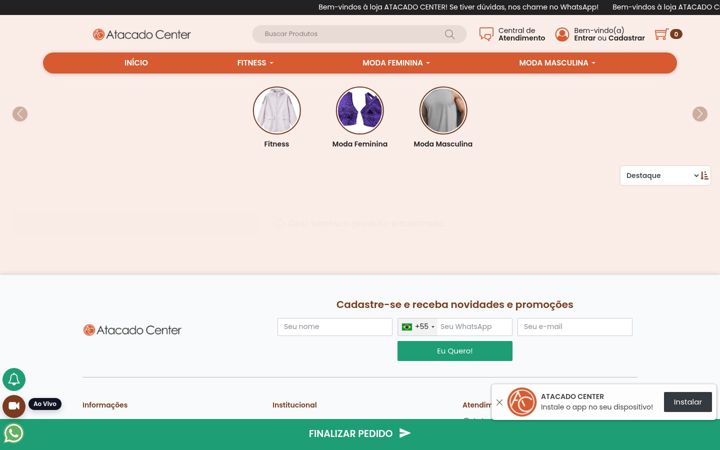Image resolution: width=720 pixels, height=450 pixels.
Task: Click the Entrar link
Action: point(585,38)
